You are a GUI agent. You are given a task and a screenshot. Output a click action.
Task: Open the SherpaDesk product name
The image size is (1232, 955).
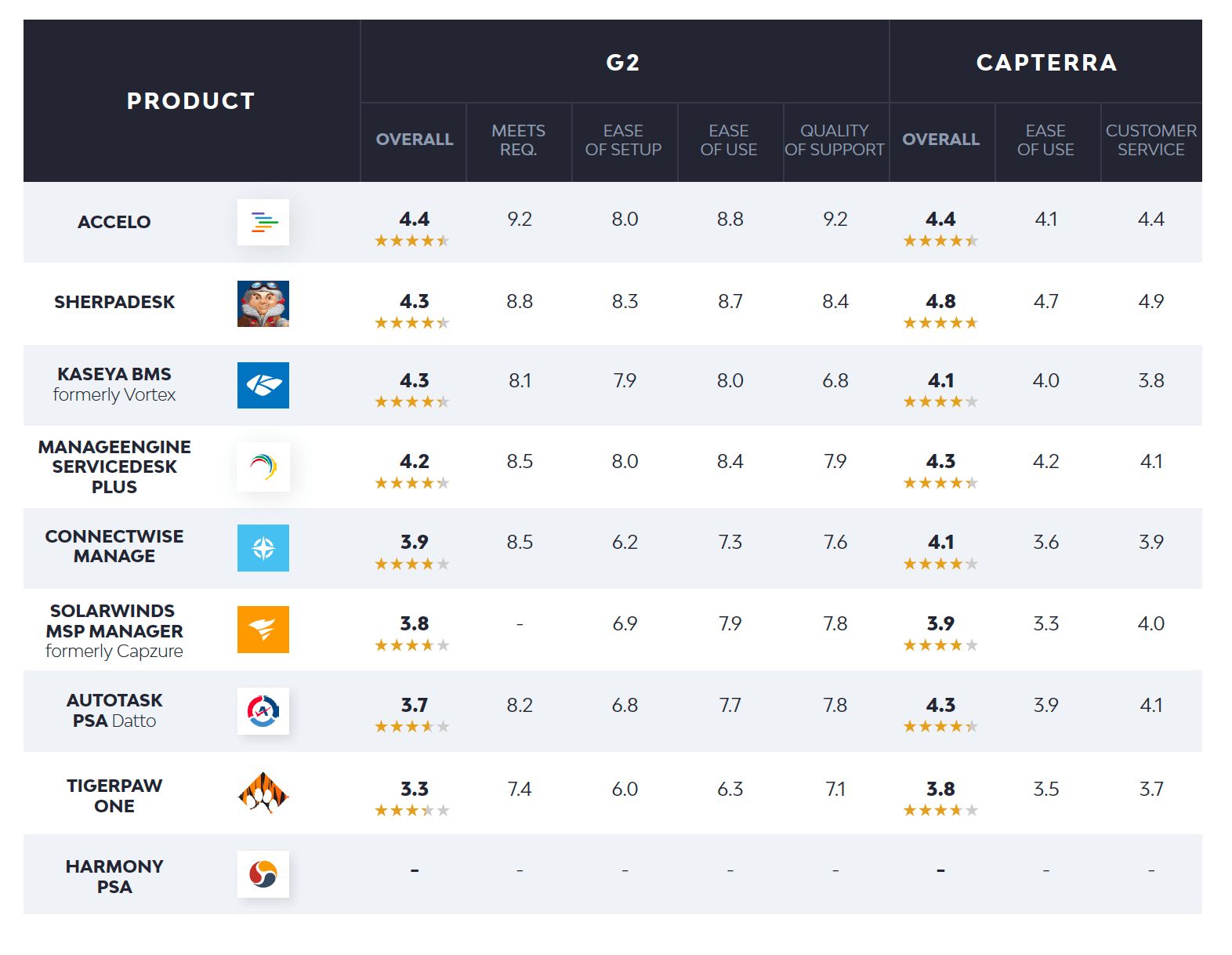114,303
